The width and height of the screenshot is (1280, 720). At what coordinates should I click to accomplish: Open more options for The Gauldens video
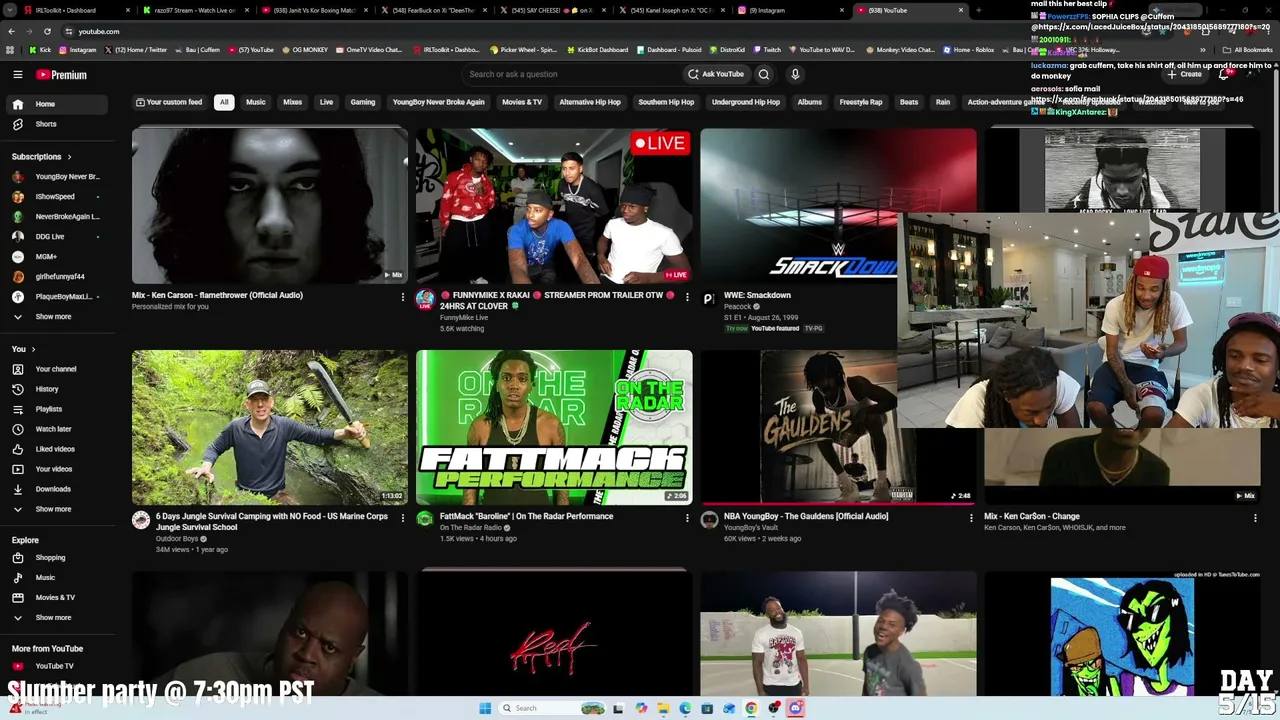971,518
